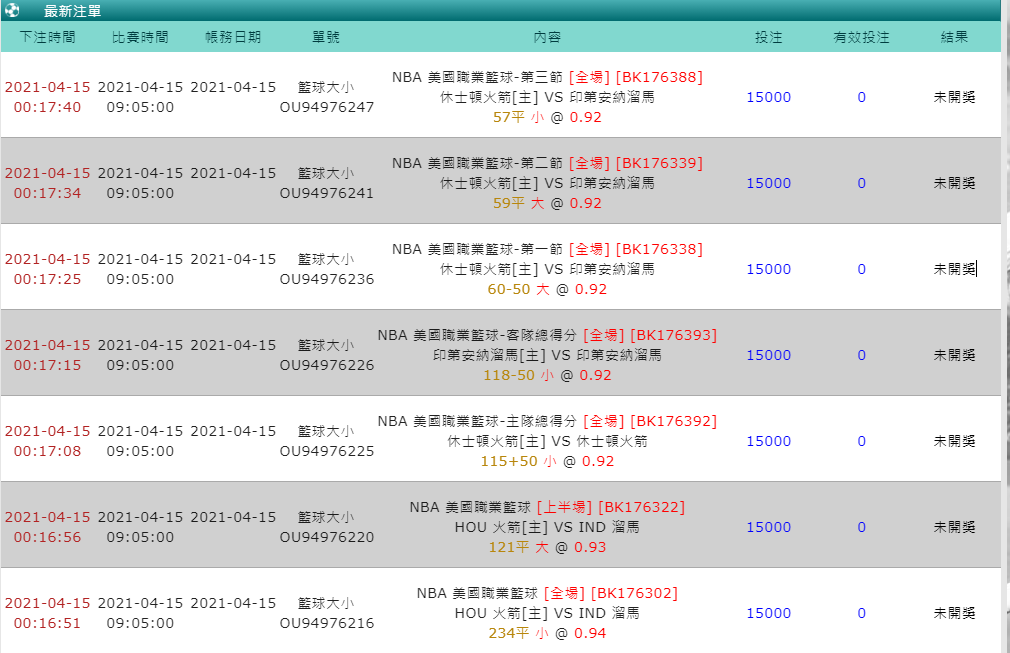Click match code [BK176388]

(659, 77)
